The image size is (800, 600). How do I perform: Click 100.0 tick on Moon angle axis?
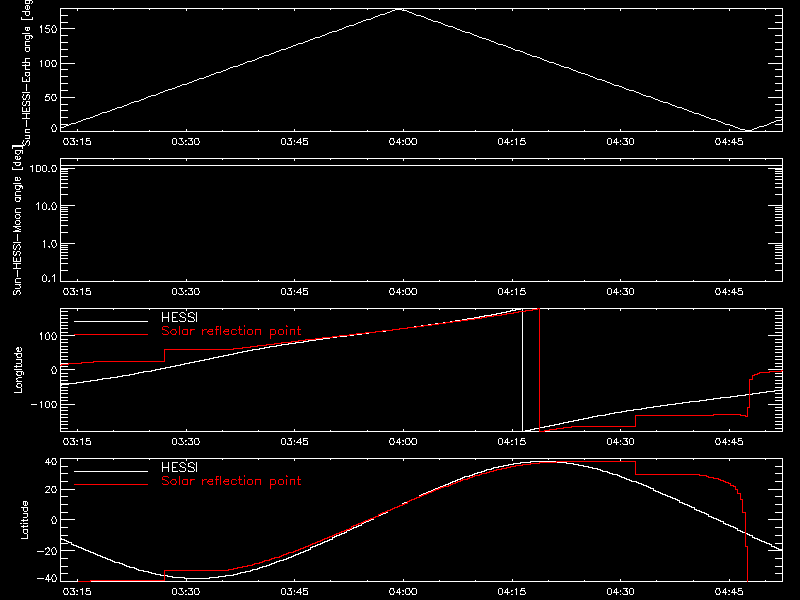(43, 168)
